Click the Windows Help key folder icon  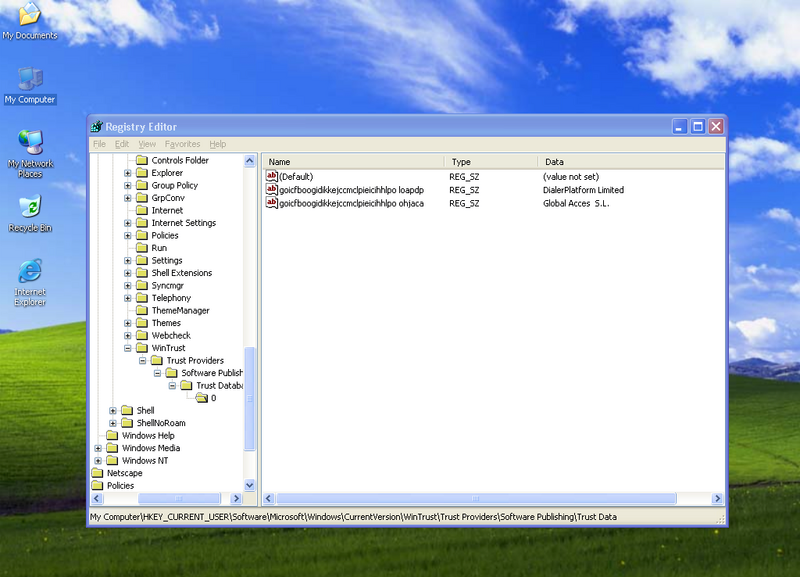112,435
